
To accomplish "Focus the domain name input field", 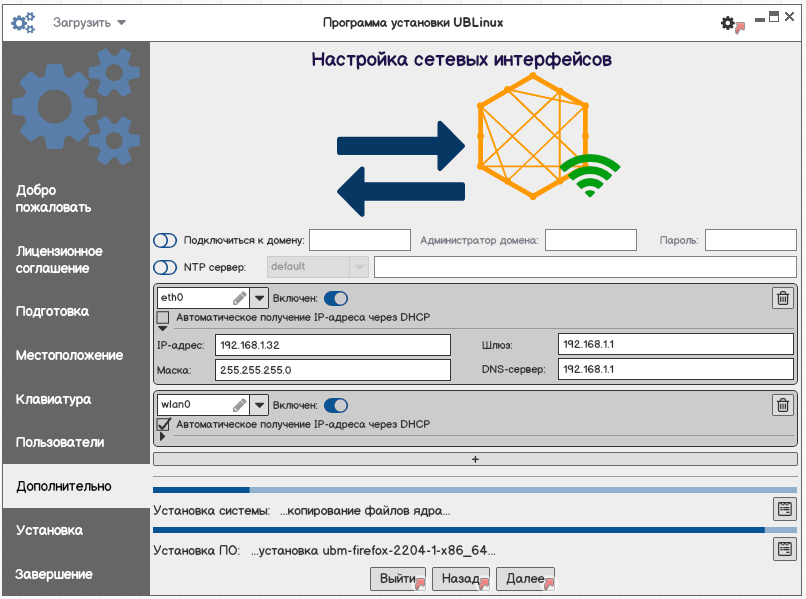I will pos(360,240).
